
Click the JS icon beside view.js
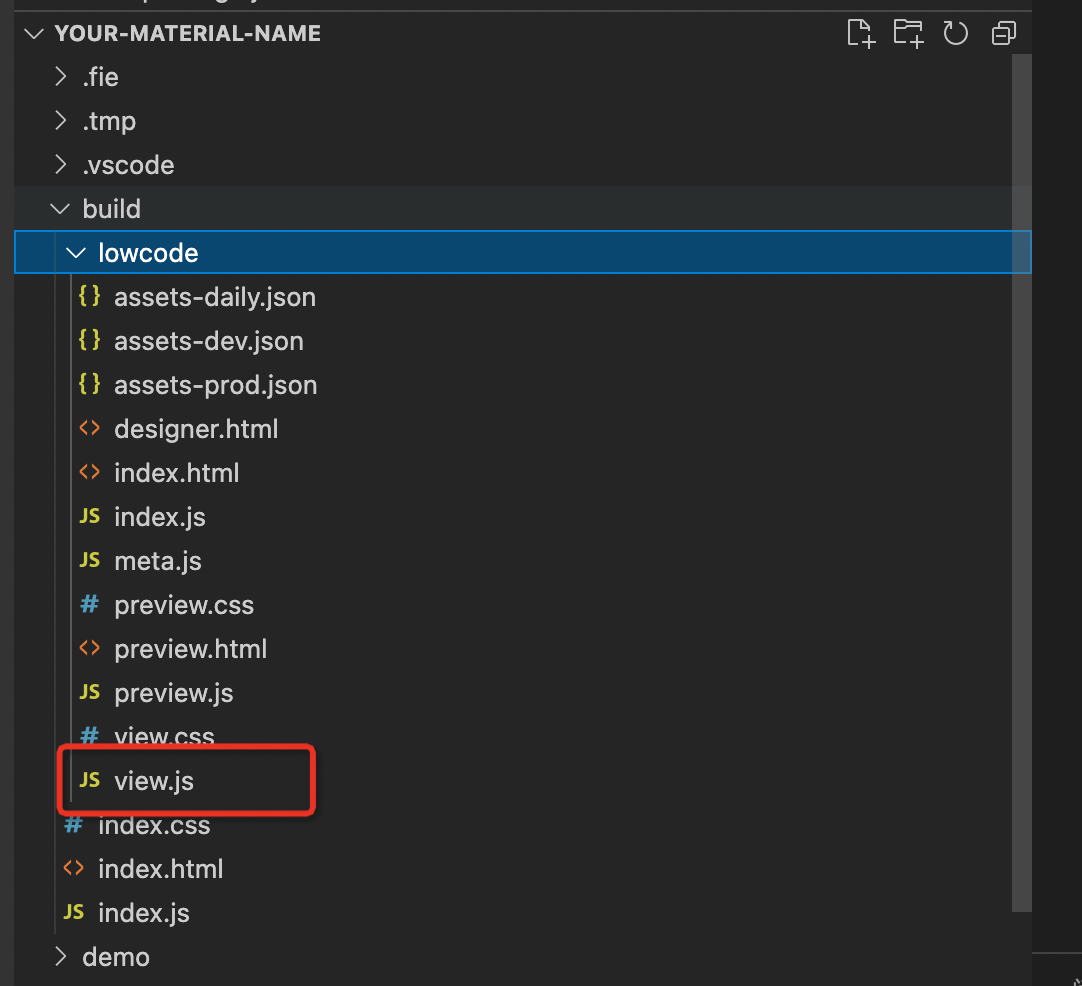(90, 780)
